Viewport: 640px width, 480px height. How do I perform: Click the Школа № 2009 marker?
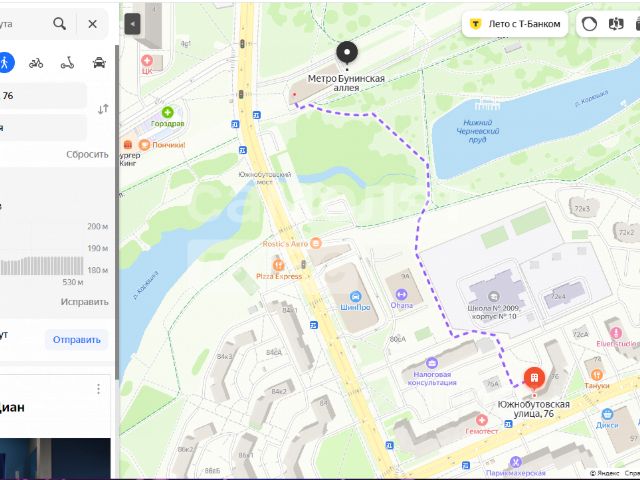tap(493, 297)
